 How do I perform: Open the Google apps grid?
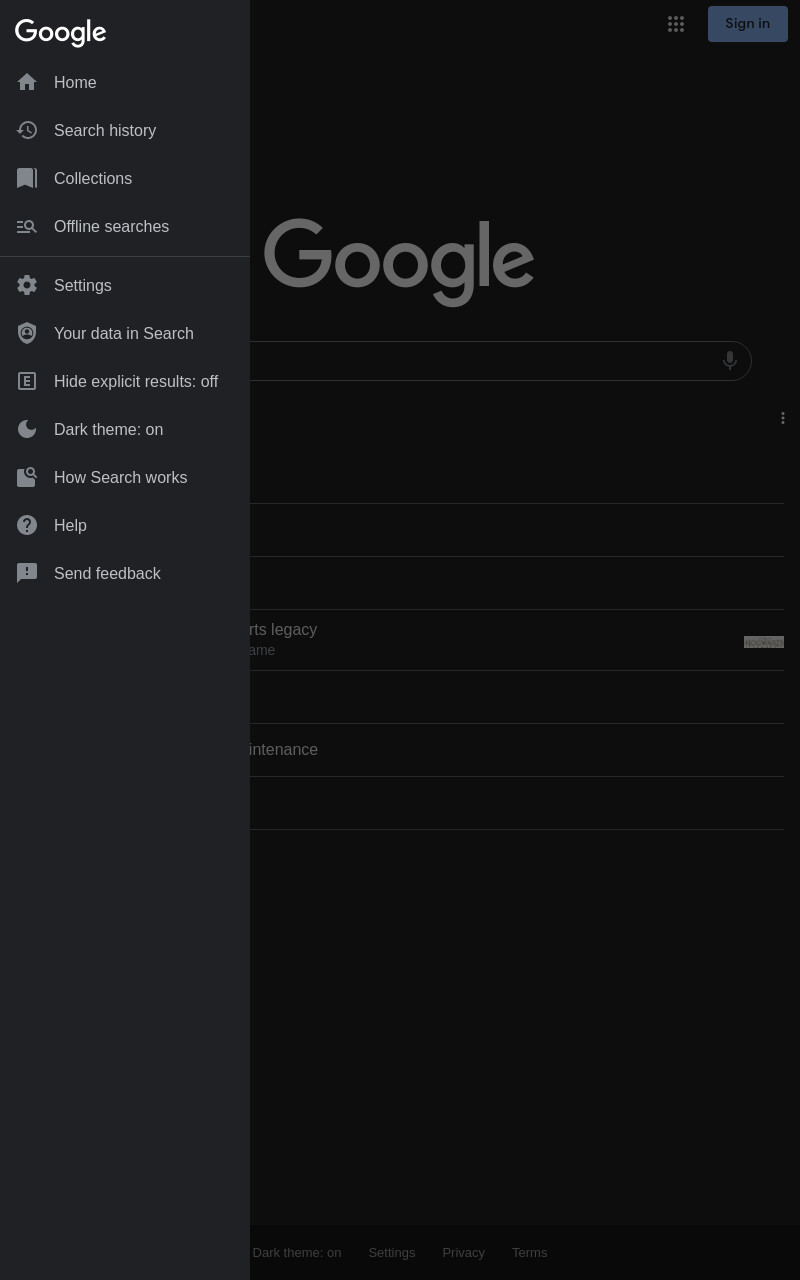pos(676,24)
